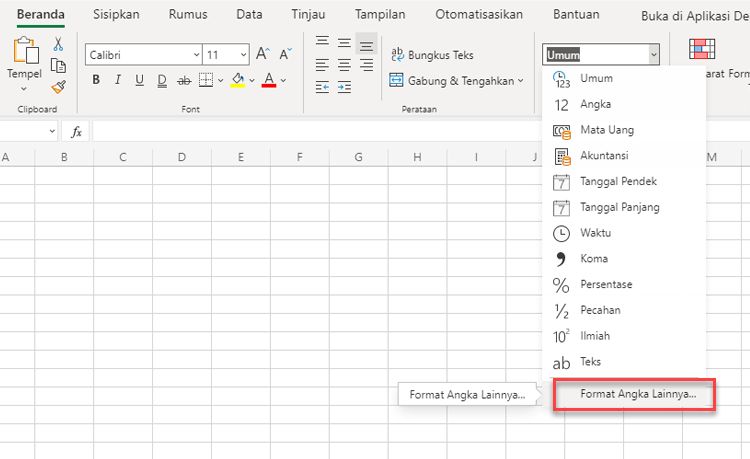The width and height of the screenshot is (750, 459).
Task: Switch to the Tinjau tab
Action: [309, 15]
